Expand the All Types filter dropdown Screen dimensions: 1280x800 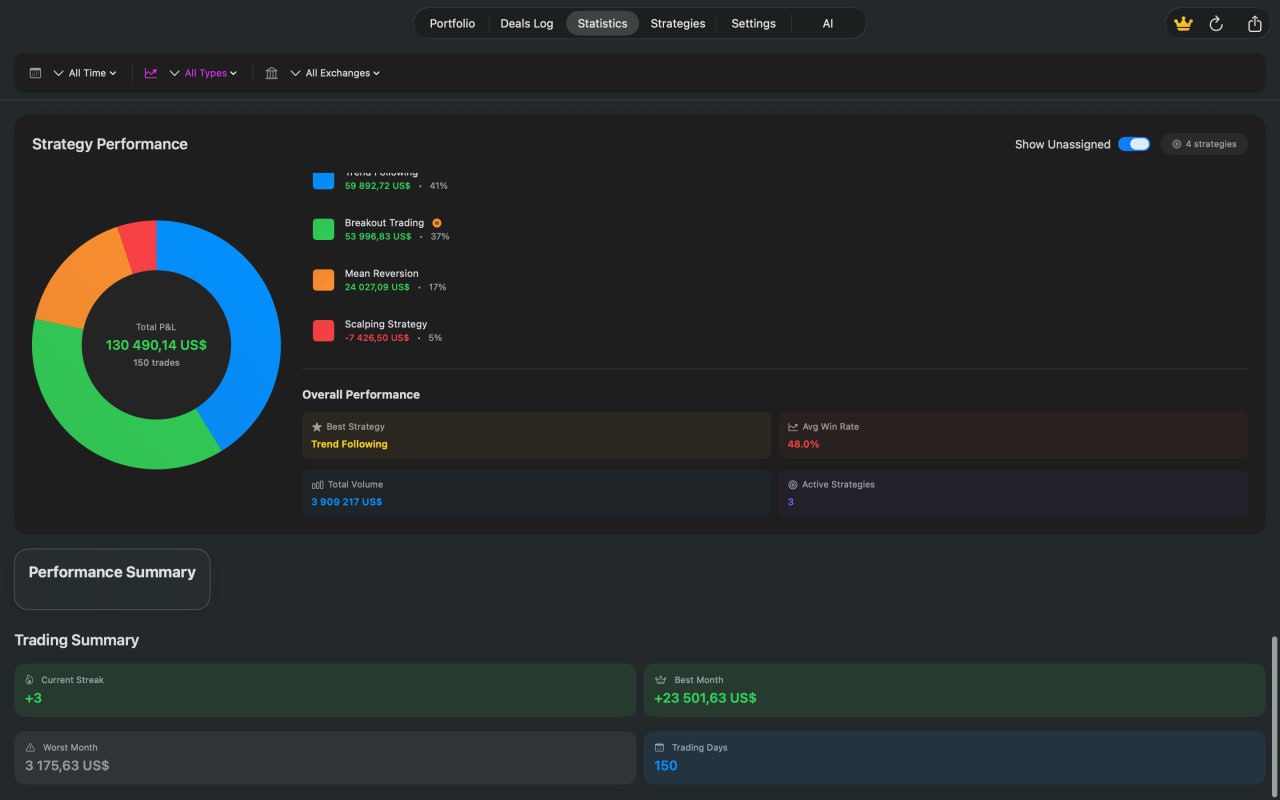click(x=204, y=73)
